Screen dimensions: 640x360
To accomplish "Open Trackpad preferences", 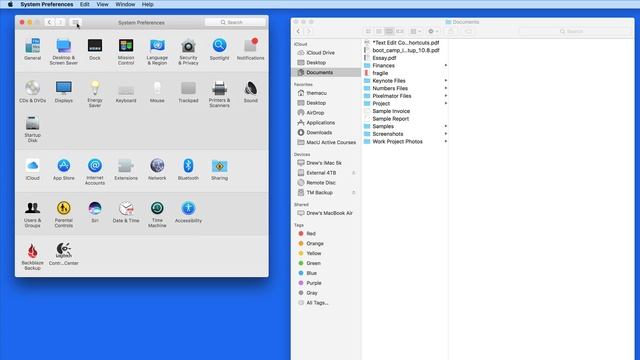I will 188,91.
